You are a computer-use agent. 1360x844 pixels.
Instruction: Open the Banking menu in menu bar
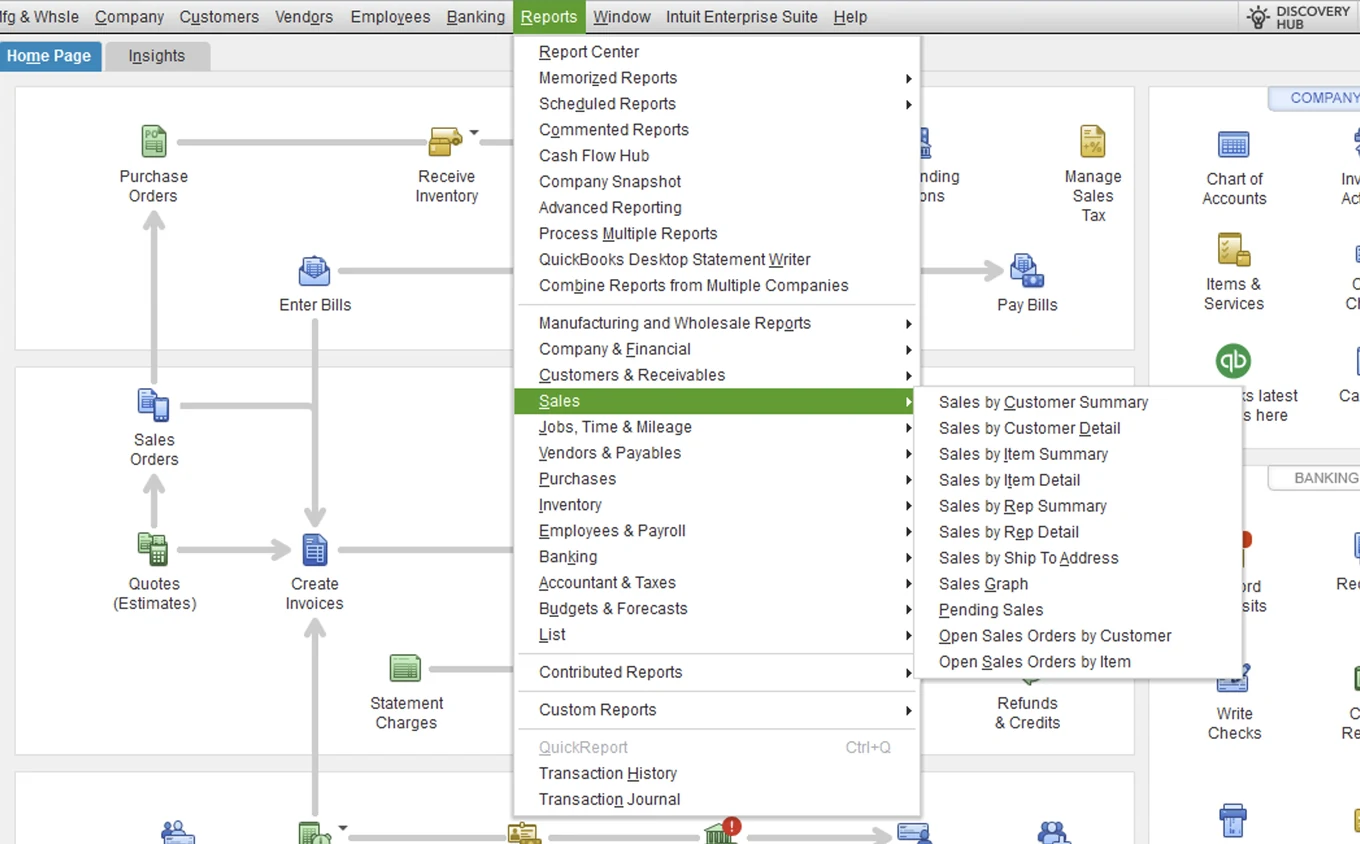pyautogui.click(x=476, y=17)
